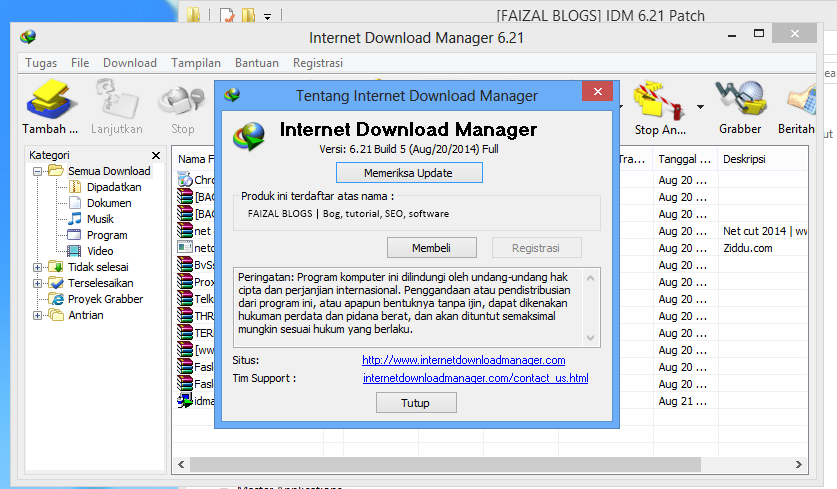Click the 'Aug 21 ...' date cell

[683, 401]
